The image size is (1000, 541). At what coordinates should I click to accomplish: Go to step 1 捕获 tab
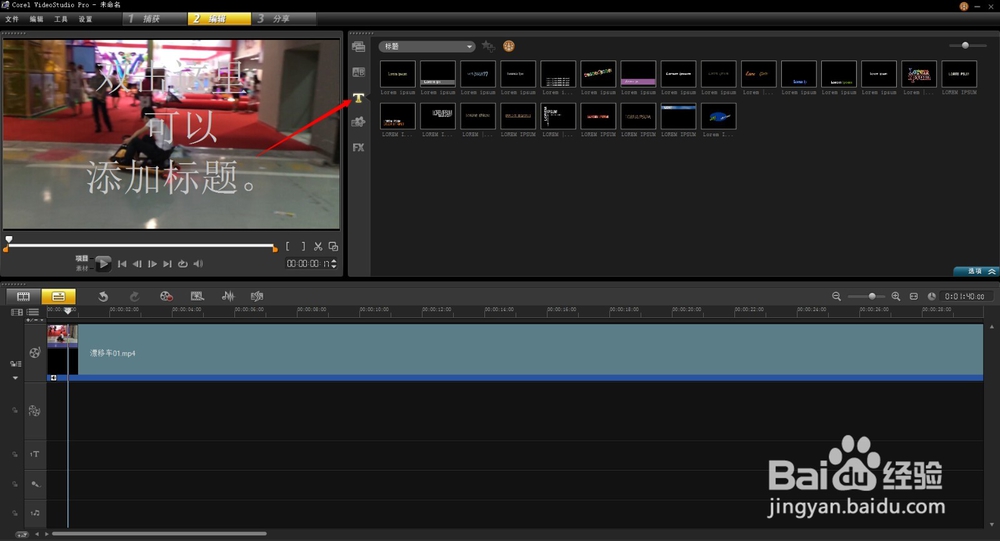(x=154, y=19)
